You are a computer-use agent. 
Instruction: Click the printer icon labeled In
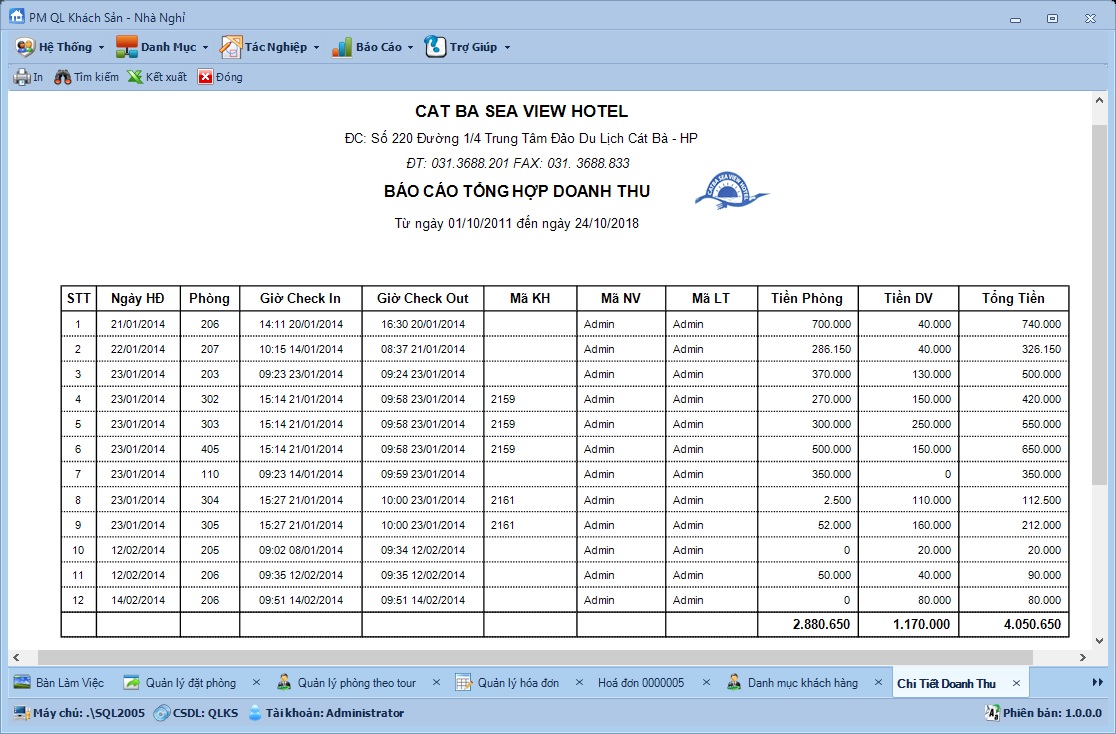click(x=22, y=77)
